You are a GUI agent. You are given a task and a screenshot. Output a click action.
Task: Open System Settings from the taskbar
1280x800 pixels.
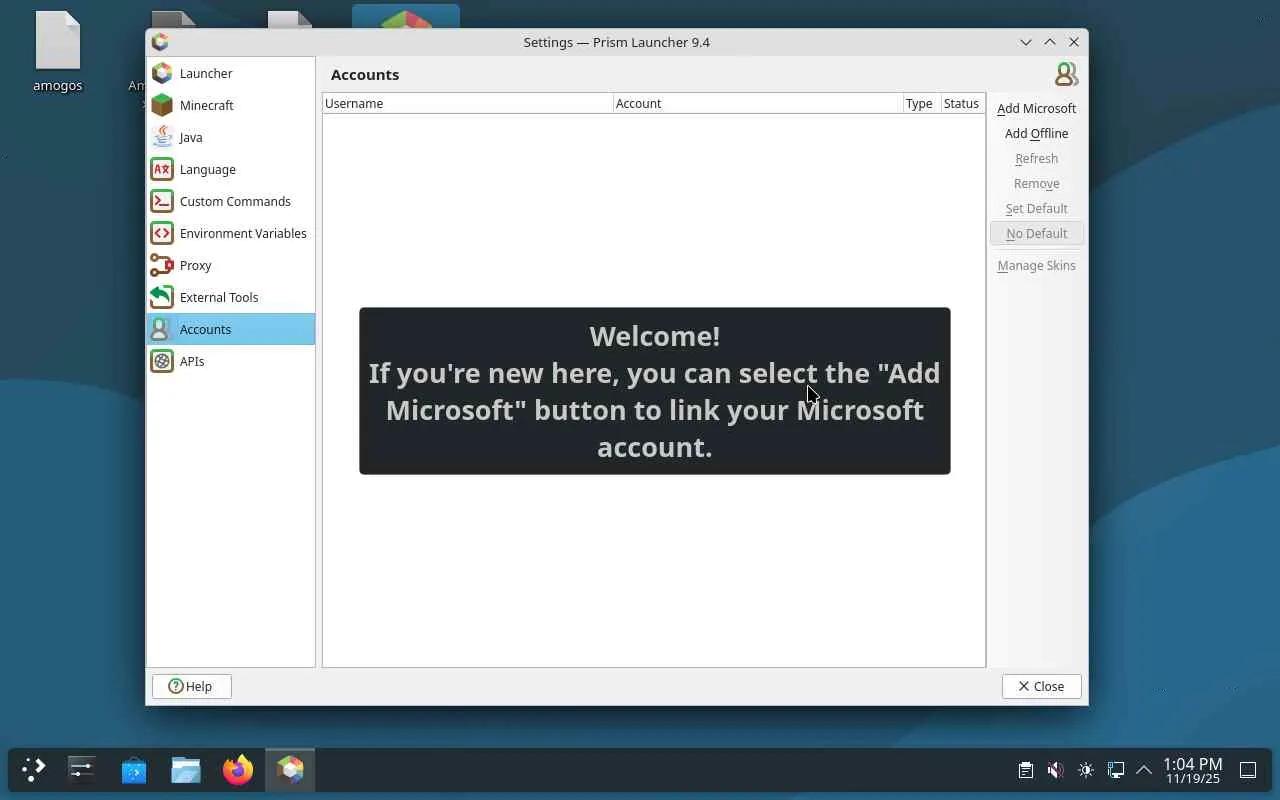82,769
